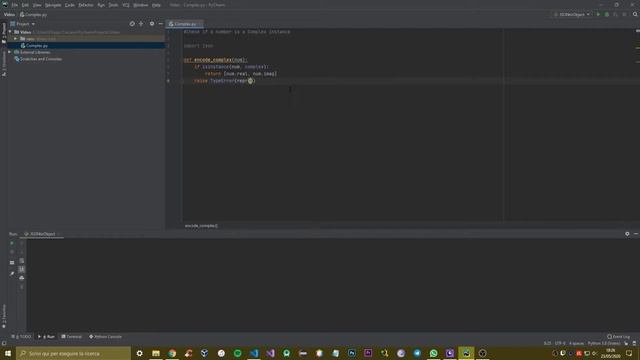Open Telegram from the taskbar
The width and height of the screenshot is (640, 360).
click(x=417, y=353)
